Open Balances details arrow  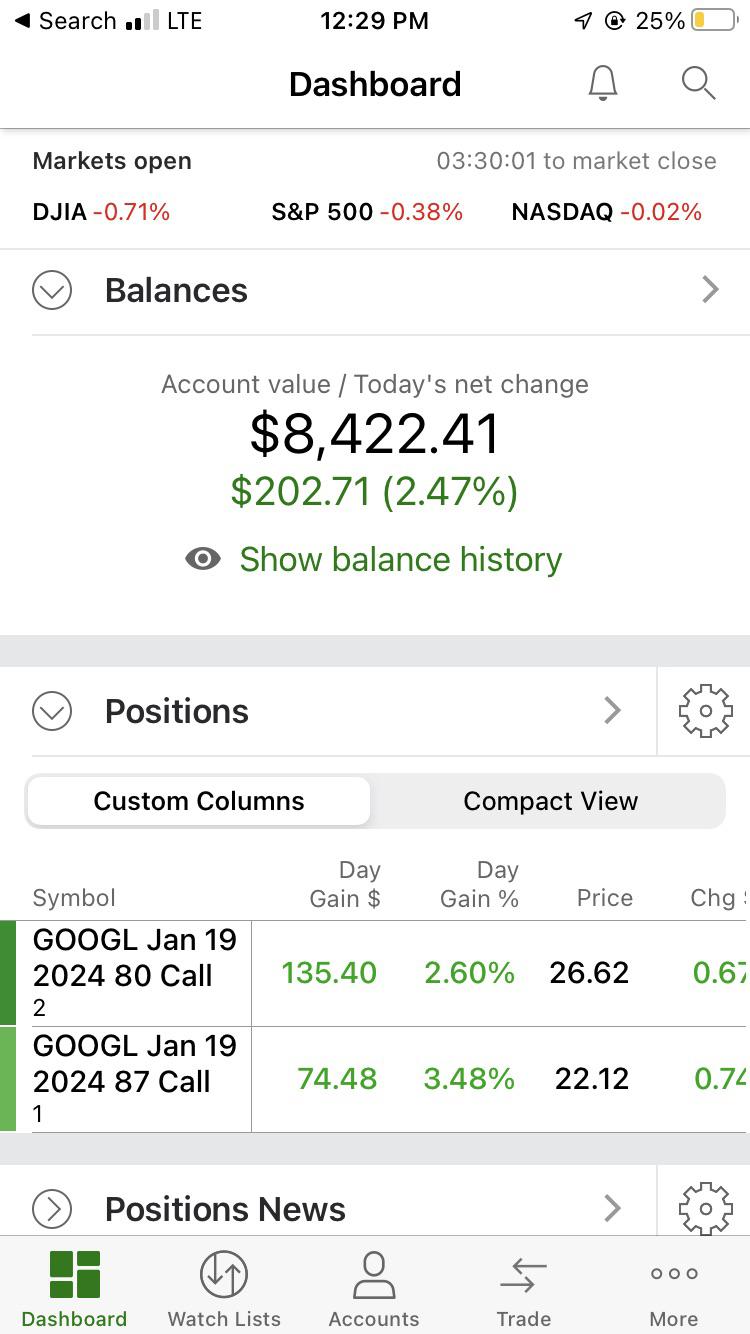[710, 290]
